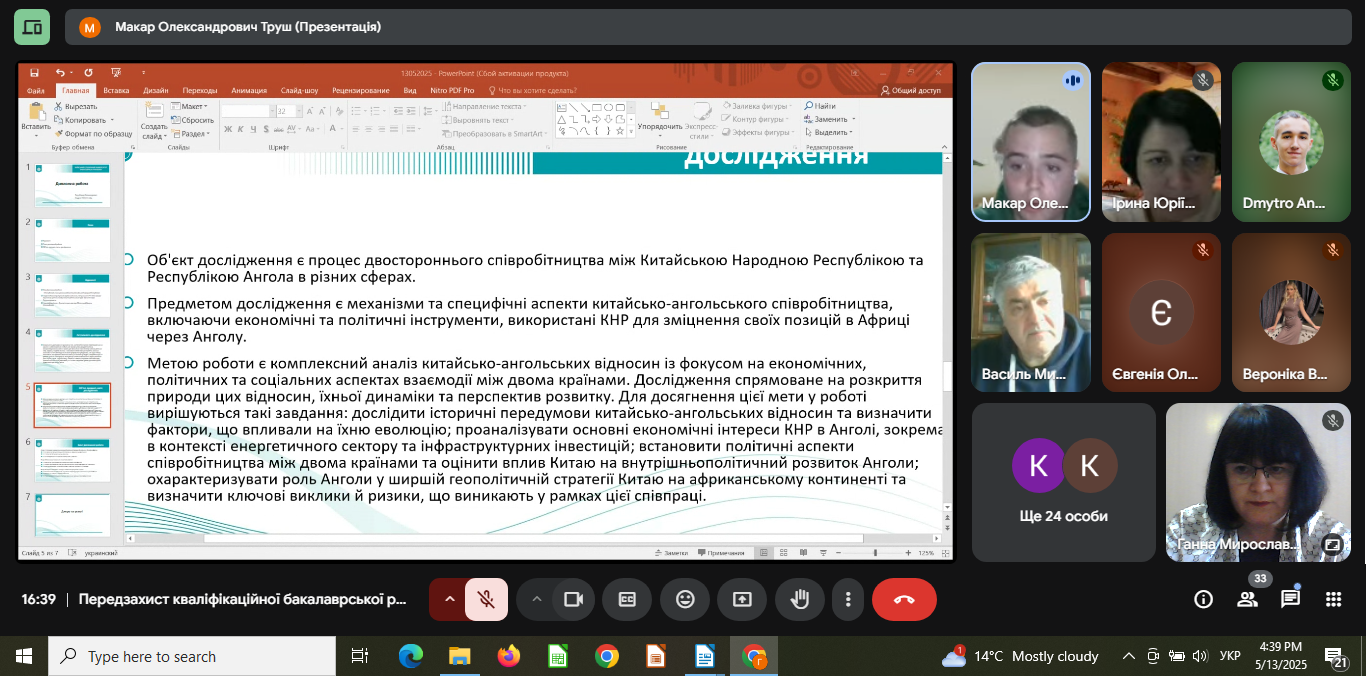Enable closed captions
The width and height of the screenshot is (1366, 676).
pos(628,599)
